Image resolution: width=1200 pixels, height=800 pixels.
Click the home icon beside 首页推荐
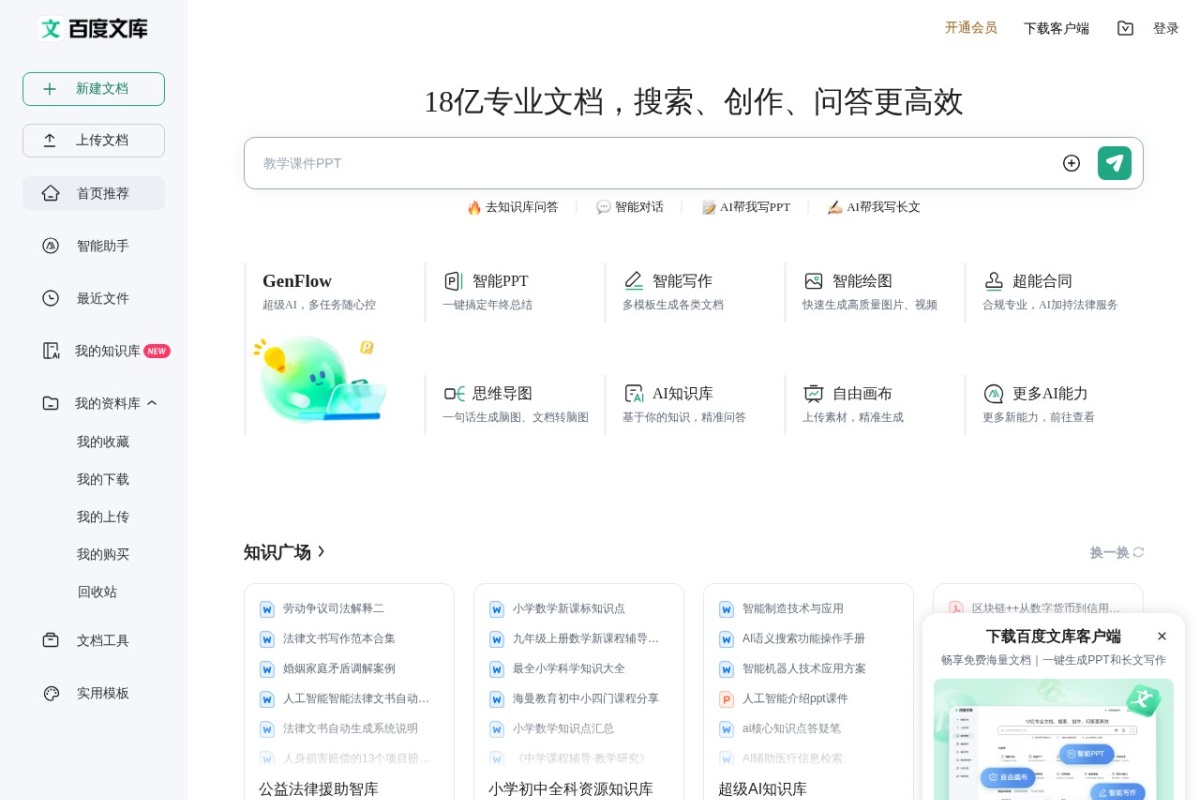pyautogui.click(x=51, y=193)
